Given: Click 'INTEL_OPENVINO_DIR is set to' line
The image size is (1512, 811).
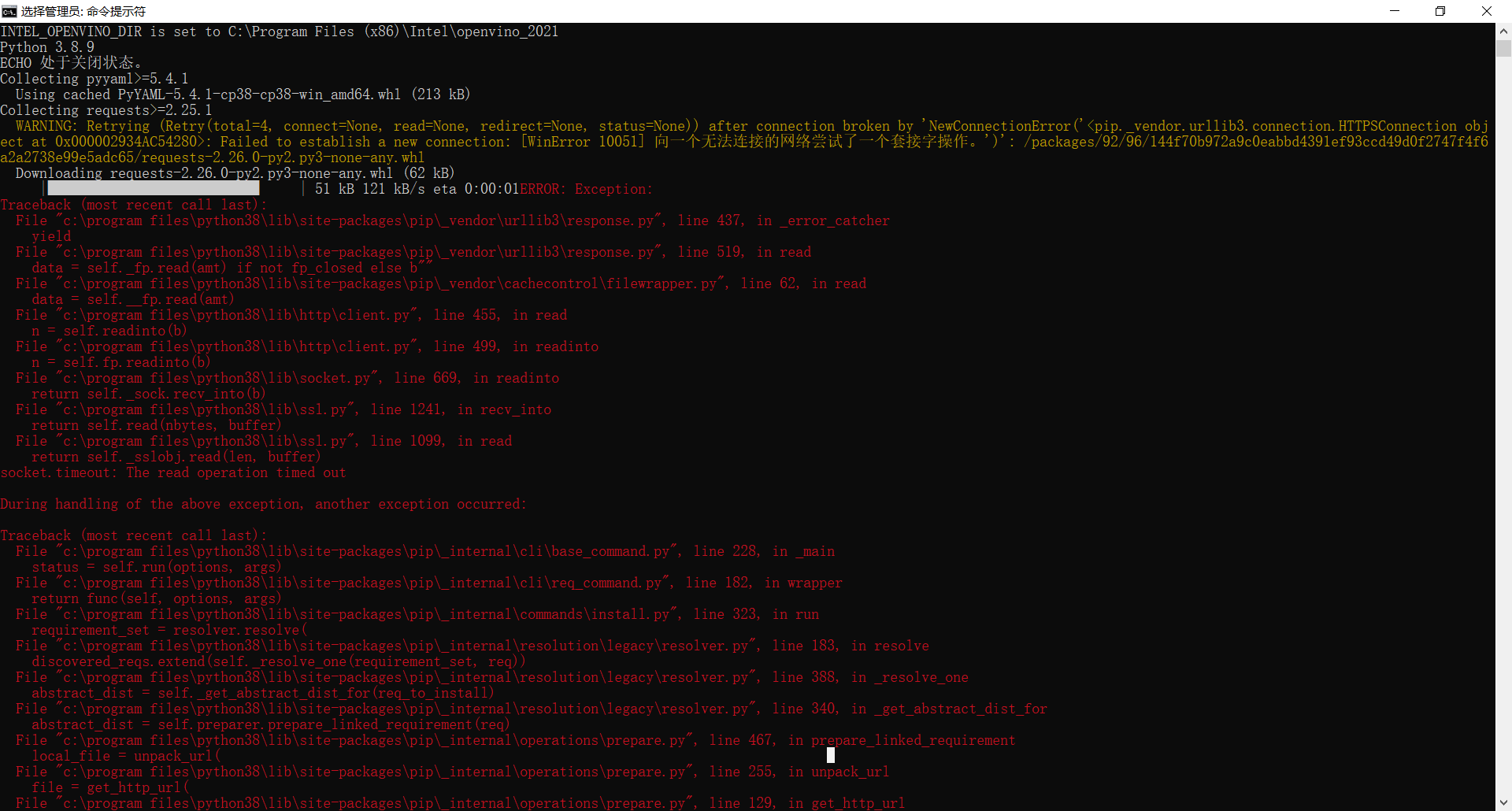Looking at the screenshot, I should [280, 31].
